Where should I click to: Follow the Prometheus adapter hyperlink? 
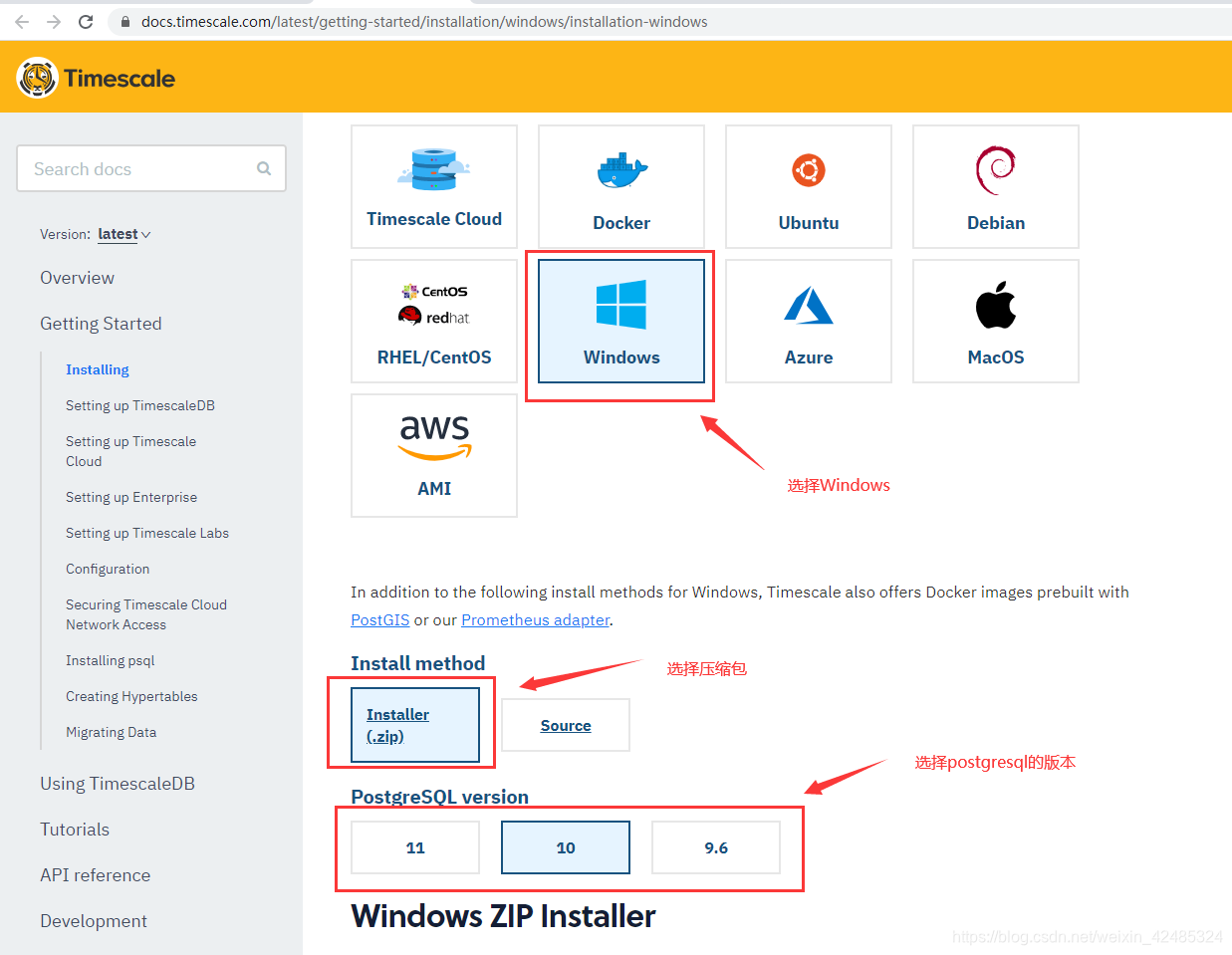click(536, 619)
